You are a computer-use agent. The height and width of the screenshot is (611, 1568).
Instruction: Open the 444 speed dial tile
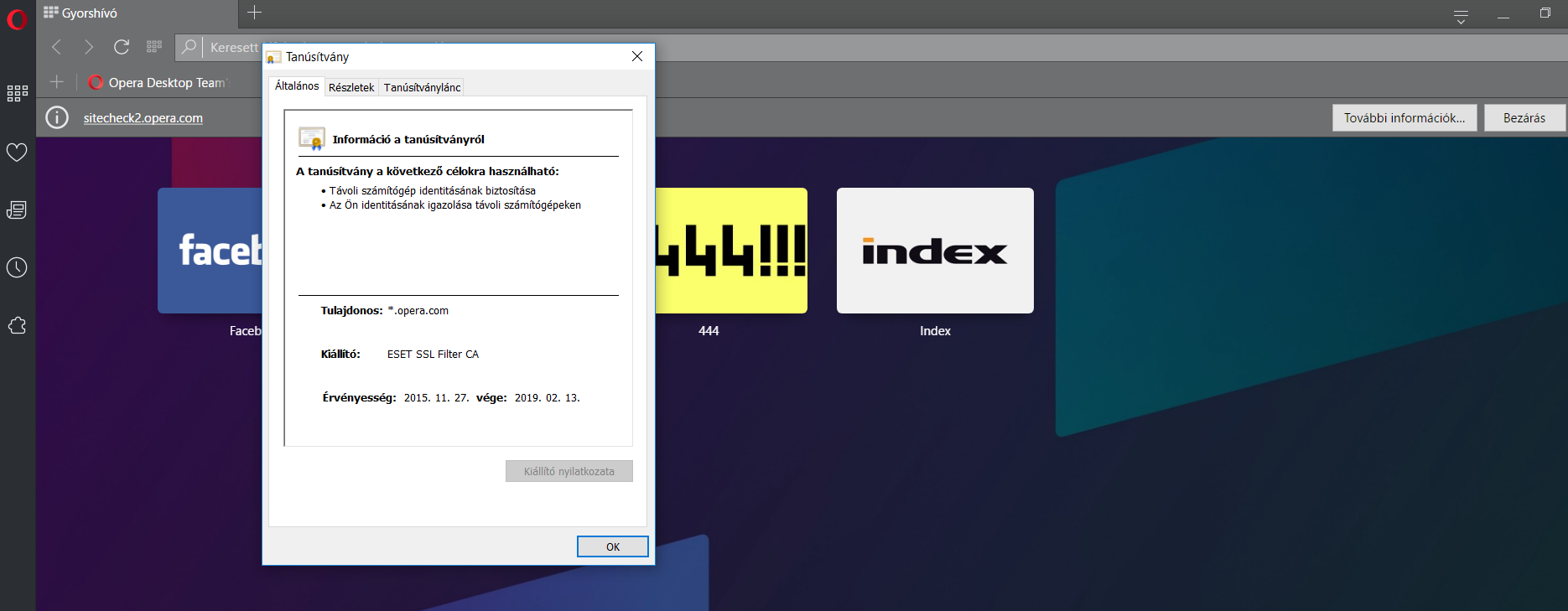coord(731,251)
